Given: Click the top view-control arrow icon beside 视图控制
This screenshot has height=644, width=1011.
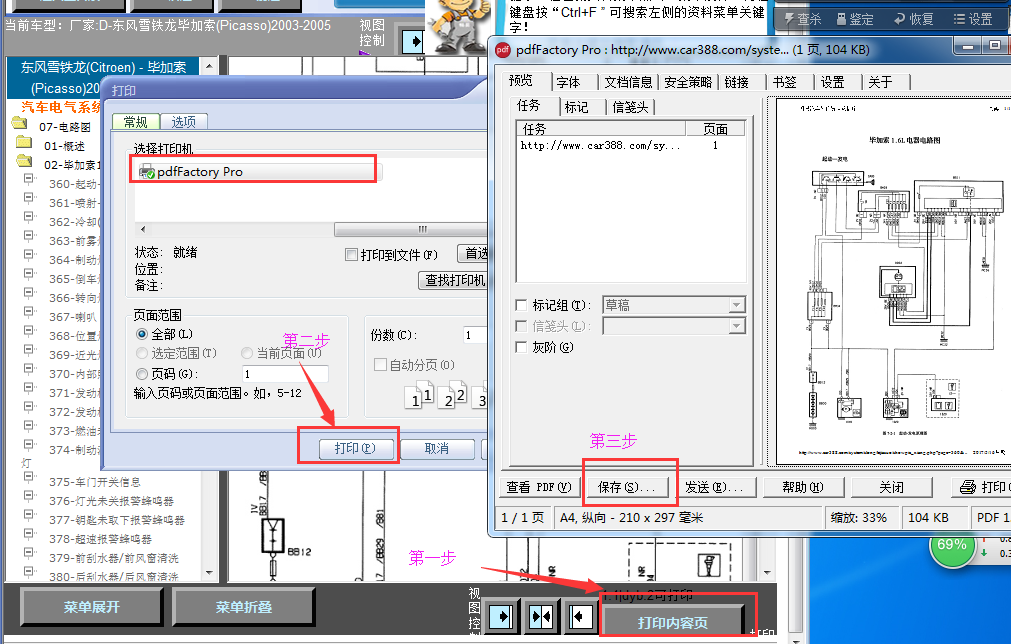Looking at the screenshot, I should [x=413, y=41].
